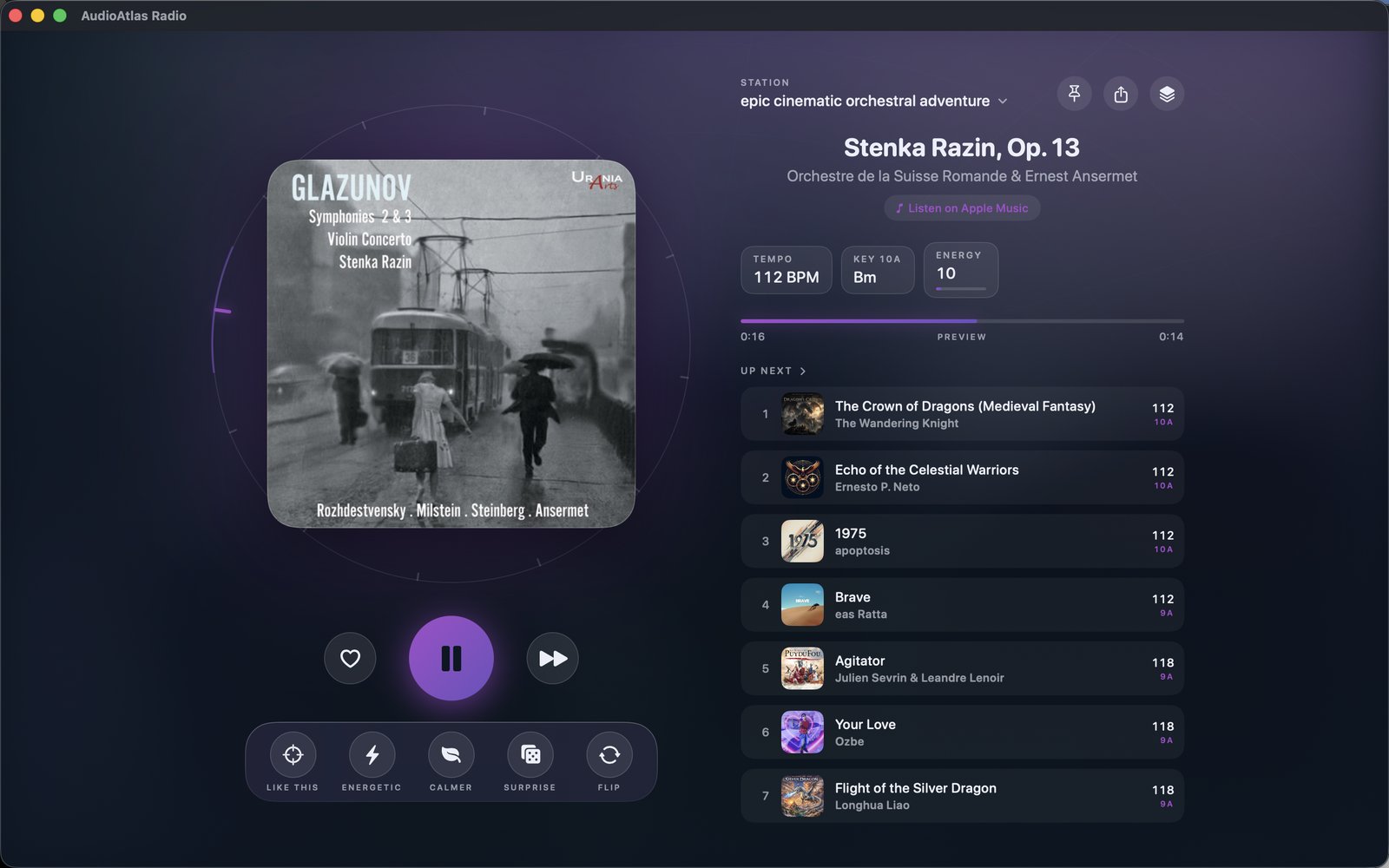Open the layers stack icon

click(x=1167, y=94)
